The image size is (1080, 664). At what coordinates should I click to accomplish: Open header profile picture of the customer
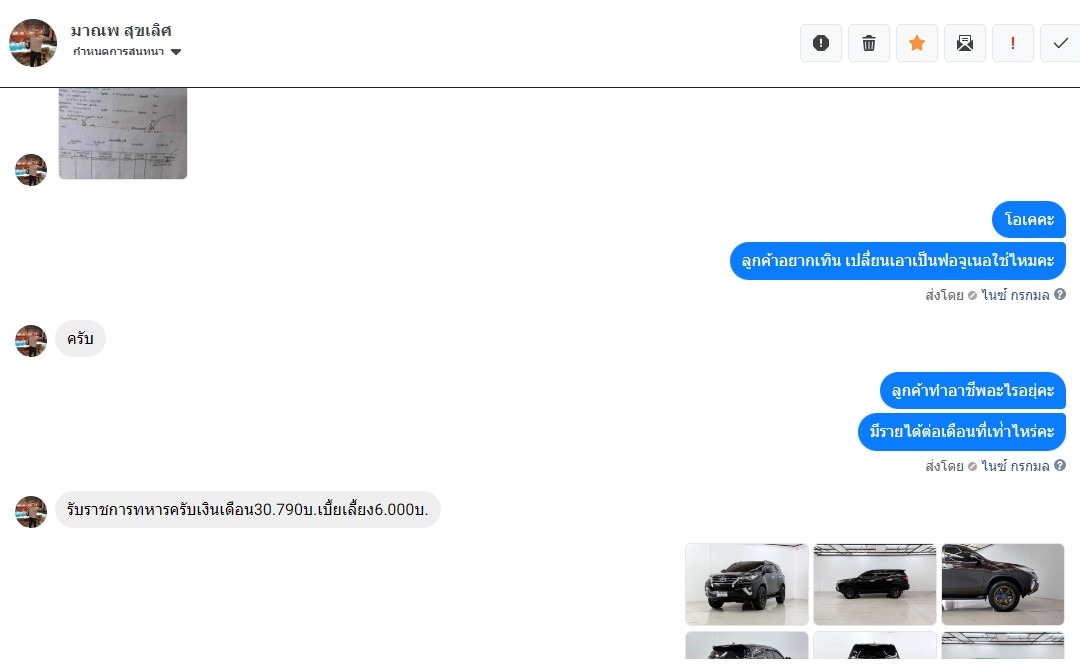[x=32, y=43]
